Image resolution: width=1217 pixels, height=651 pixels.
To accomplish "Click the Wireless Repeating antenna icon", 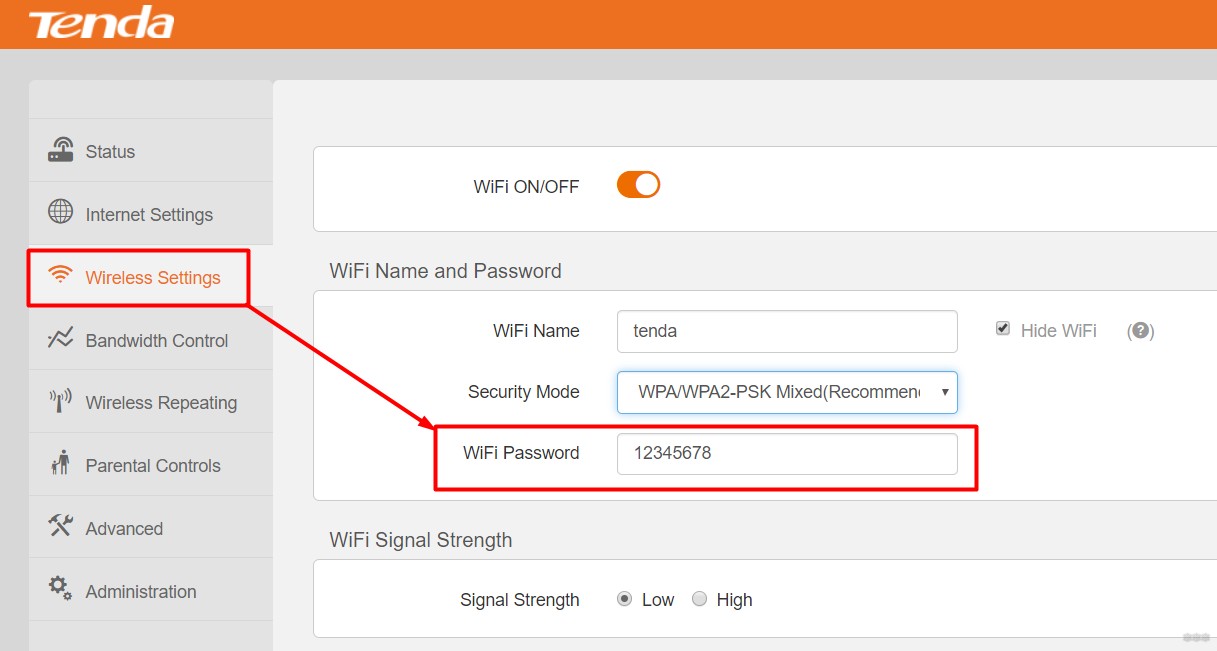I will coord(61,401).
